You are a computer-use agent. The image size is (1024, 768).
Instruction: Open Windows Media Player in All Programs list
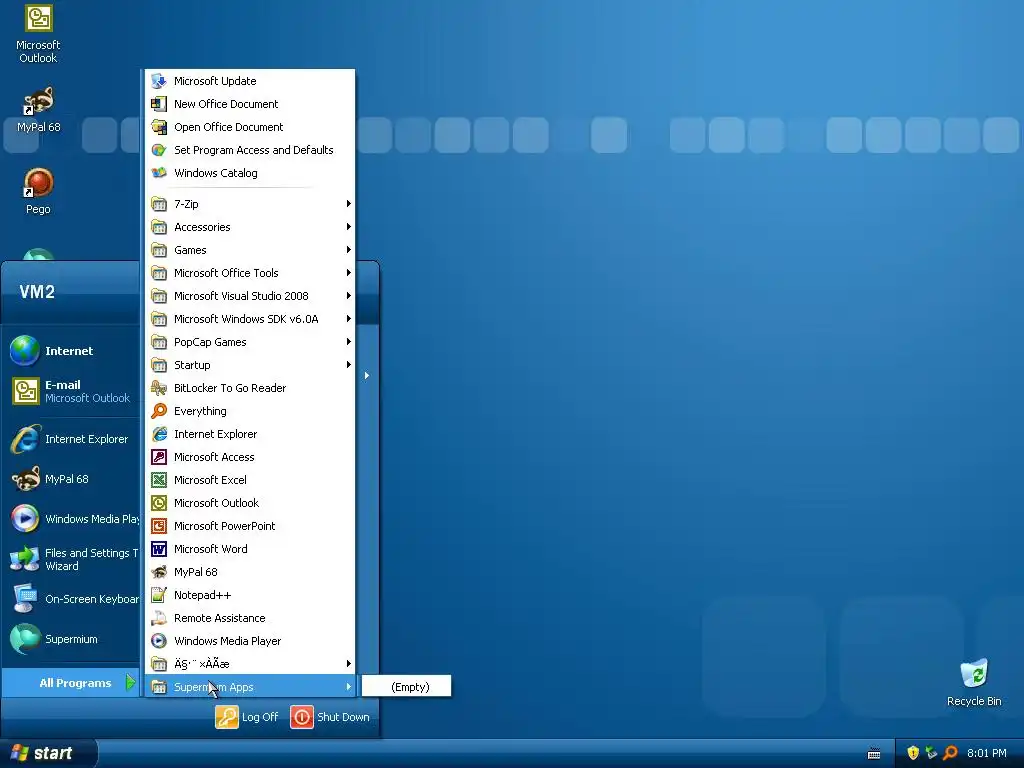click(x=249, y=641)
